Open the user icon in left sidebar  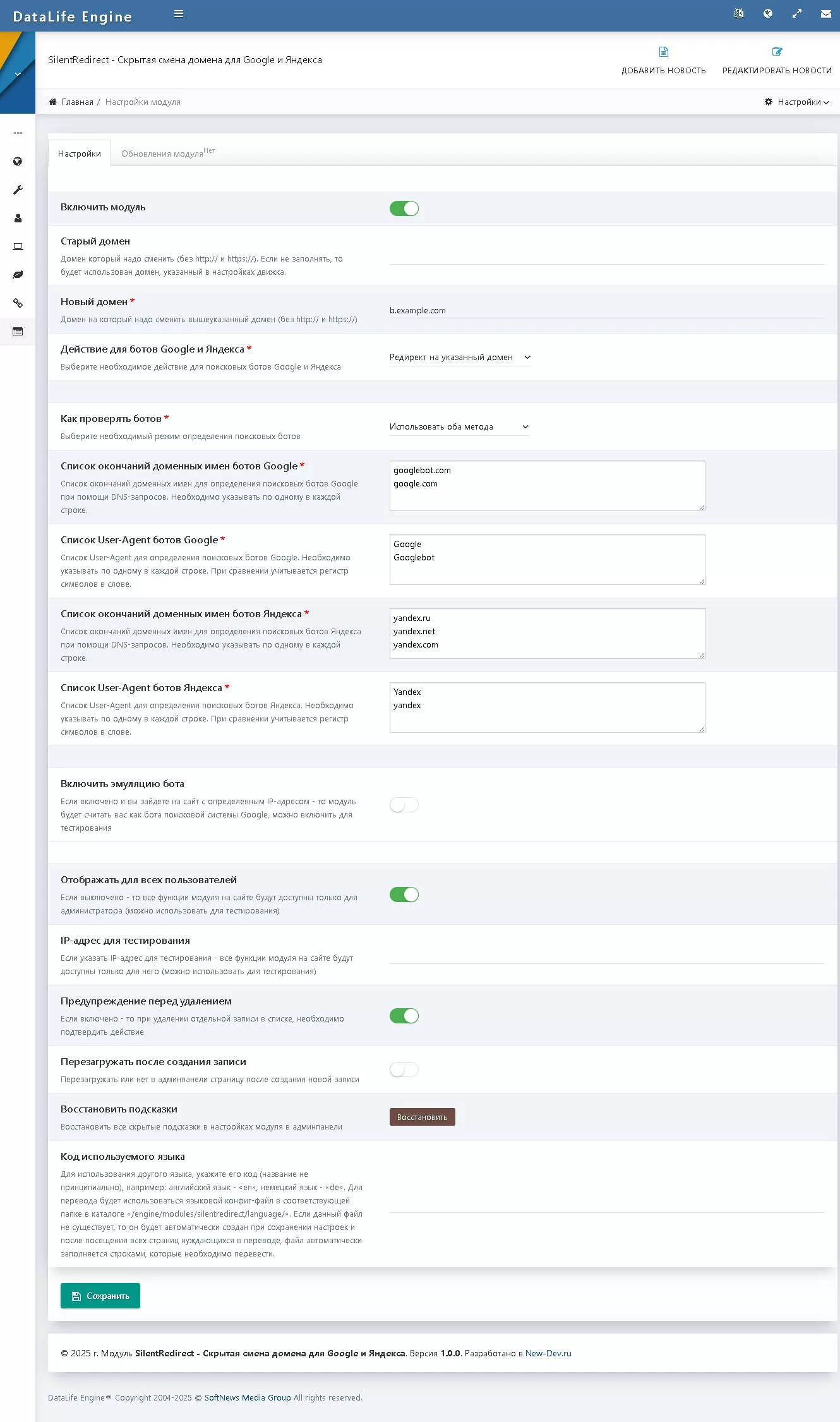point(18,219)
